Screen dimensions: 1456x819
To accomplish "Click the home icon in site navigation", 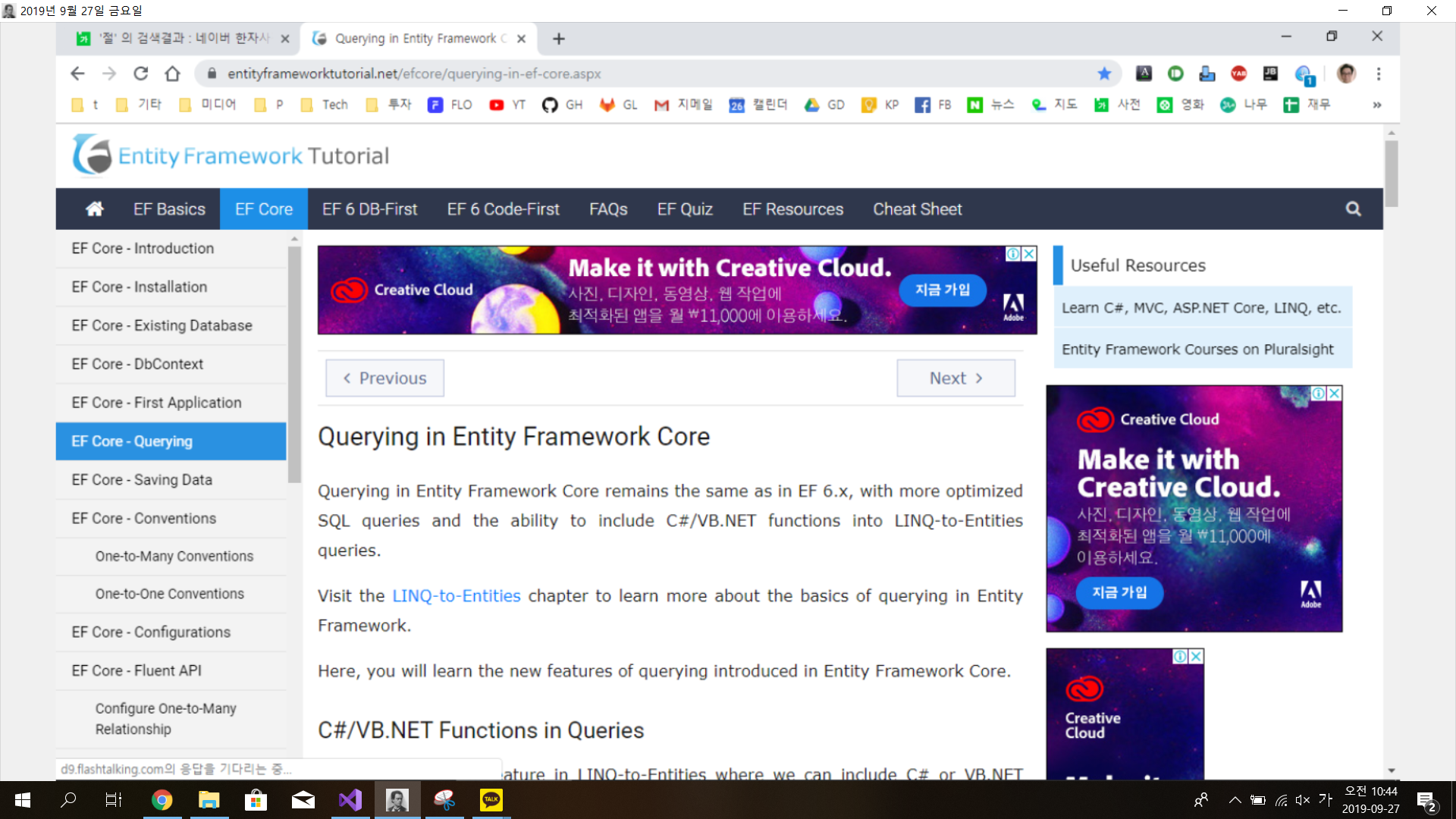I will 95,209.
